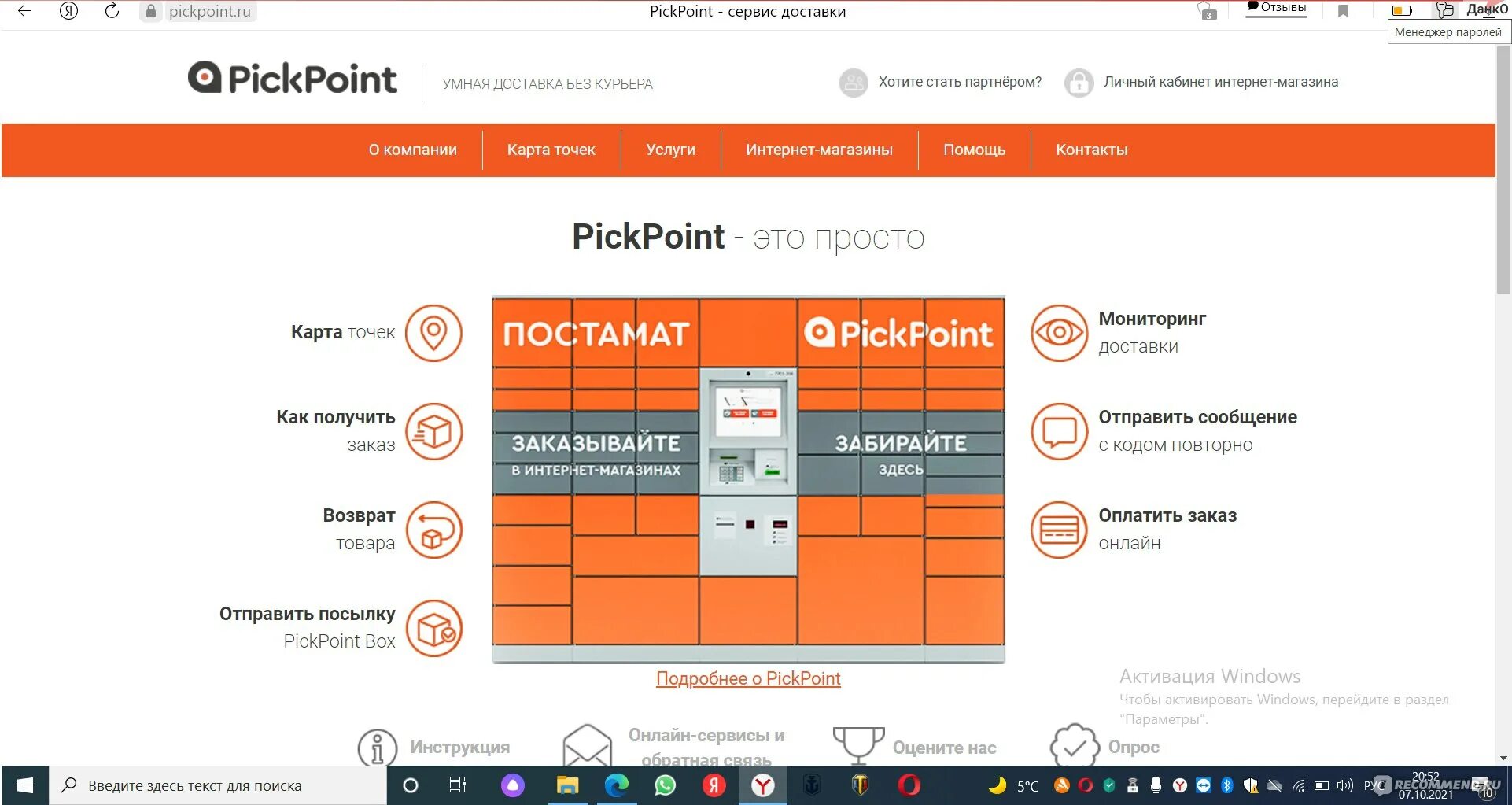Image resolution: width=1512 pixels, height=805 pixels.
Task: Click the trophy icon for Оцените нас
Action: 858,745
